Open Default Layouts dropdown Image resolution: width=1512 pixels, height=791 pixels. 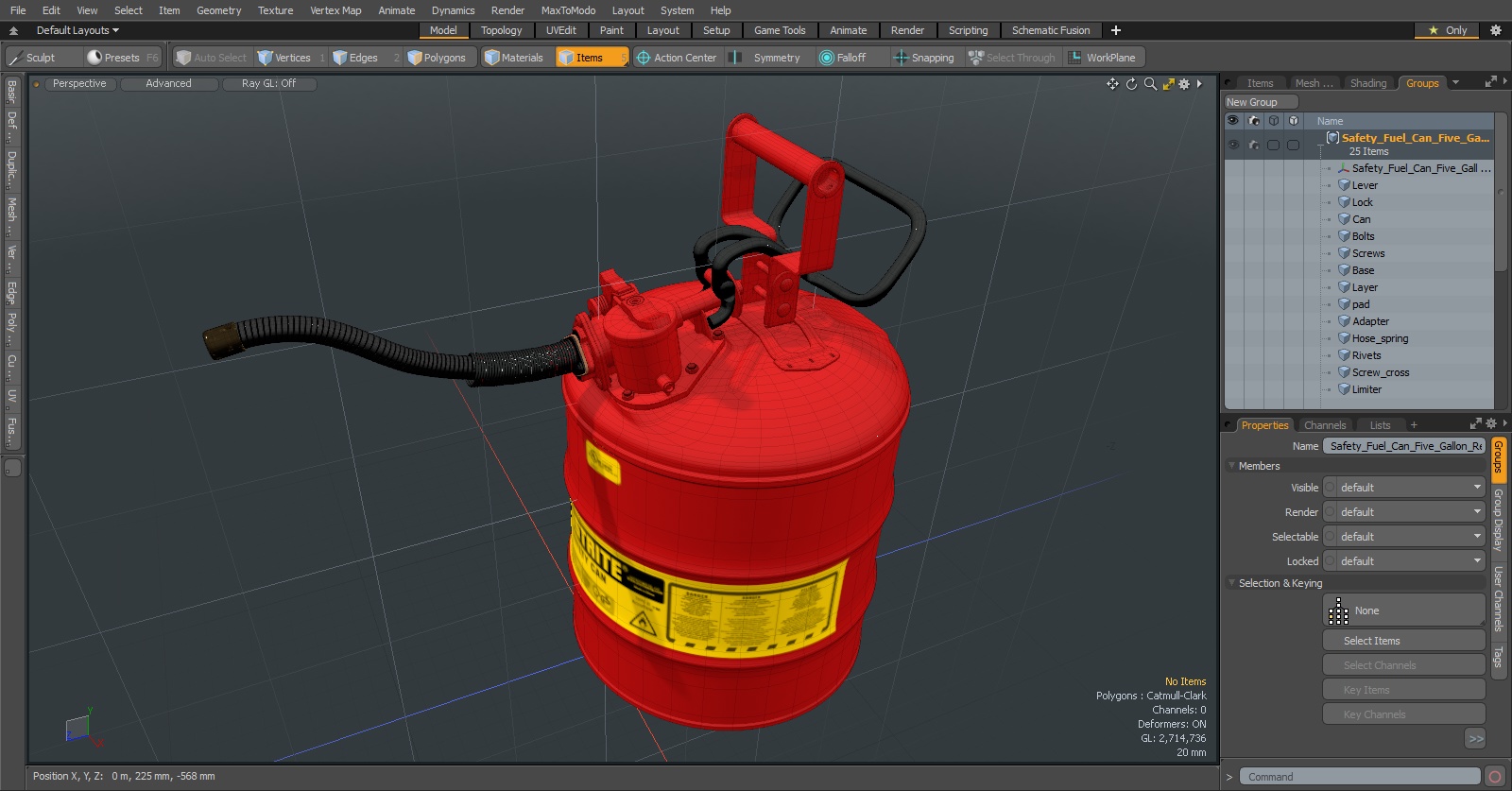[77, 30]
